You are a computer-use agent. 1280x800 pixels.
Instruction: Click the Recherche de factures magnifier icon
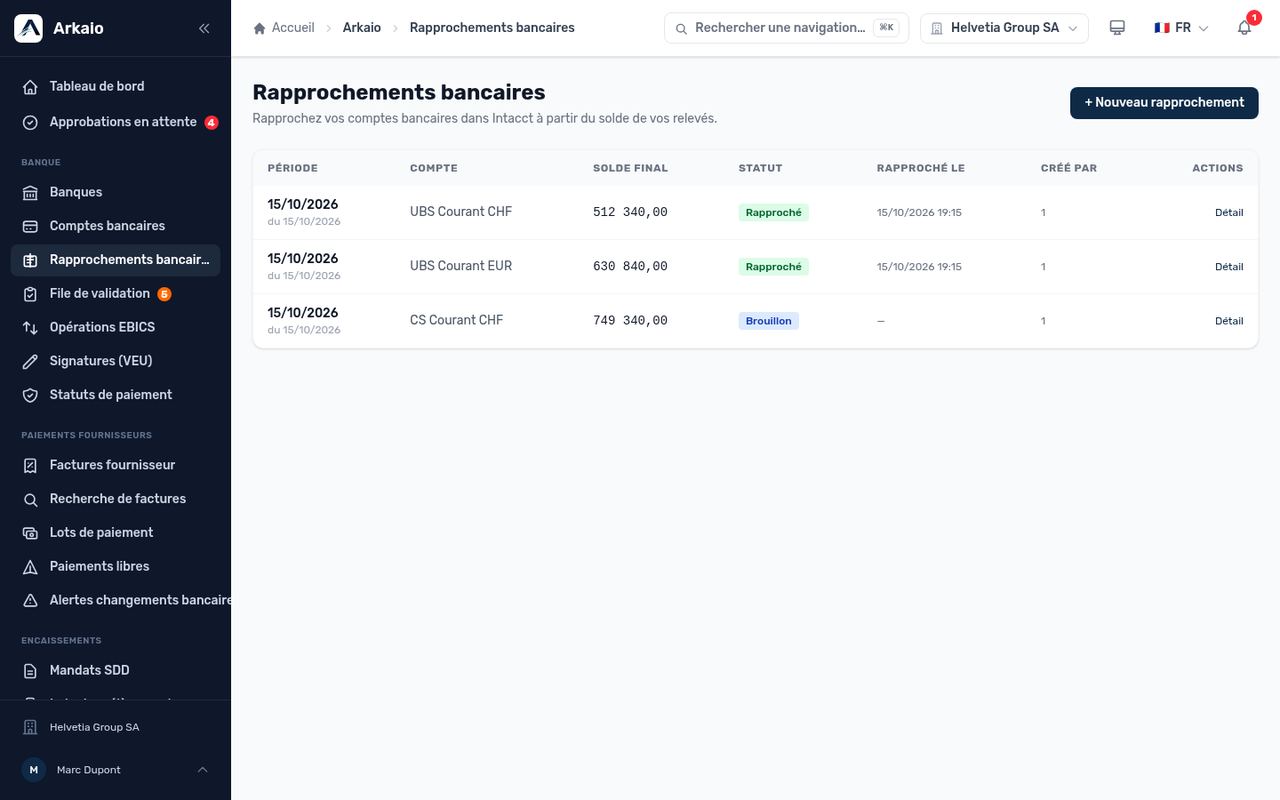tap(30, 499)
